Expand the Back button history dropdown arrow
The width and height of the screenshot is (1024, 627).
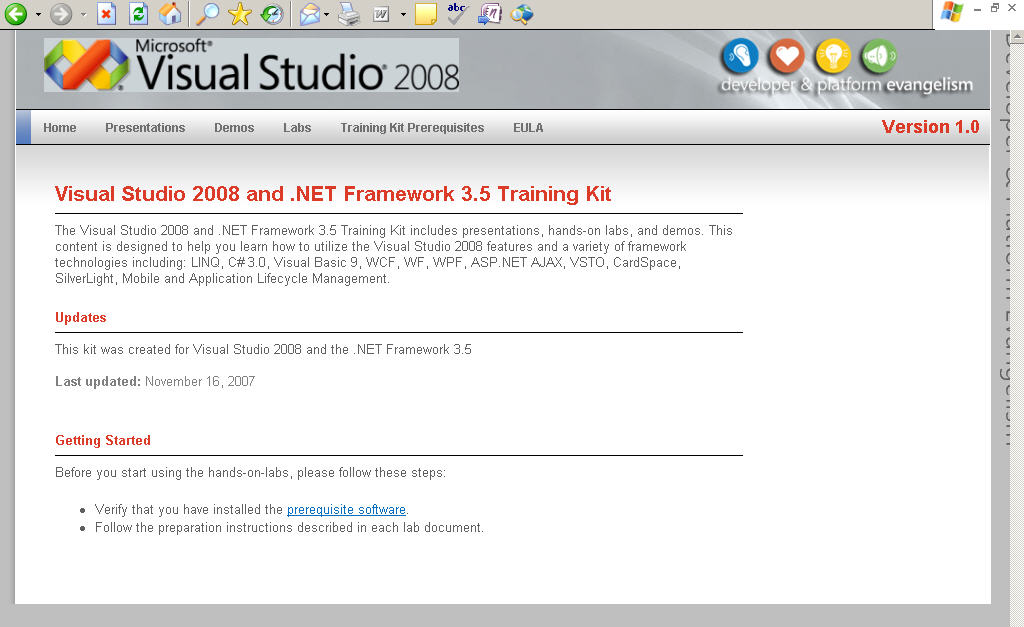pos(38,15)
